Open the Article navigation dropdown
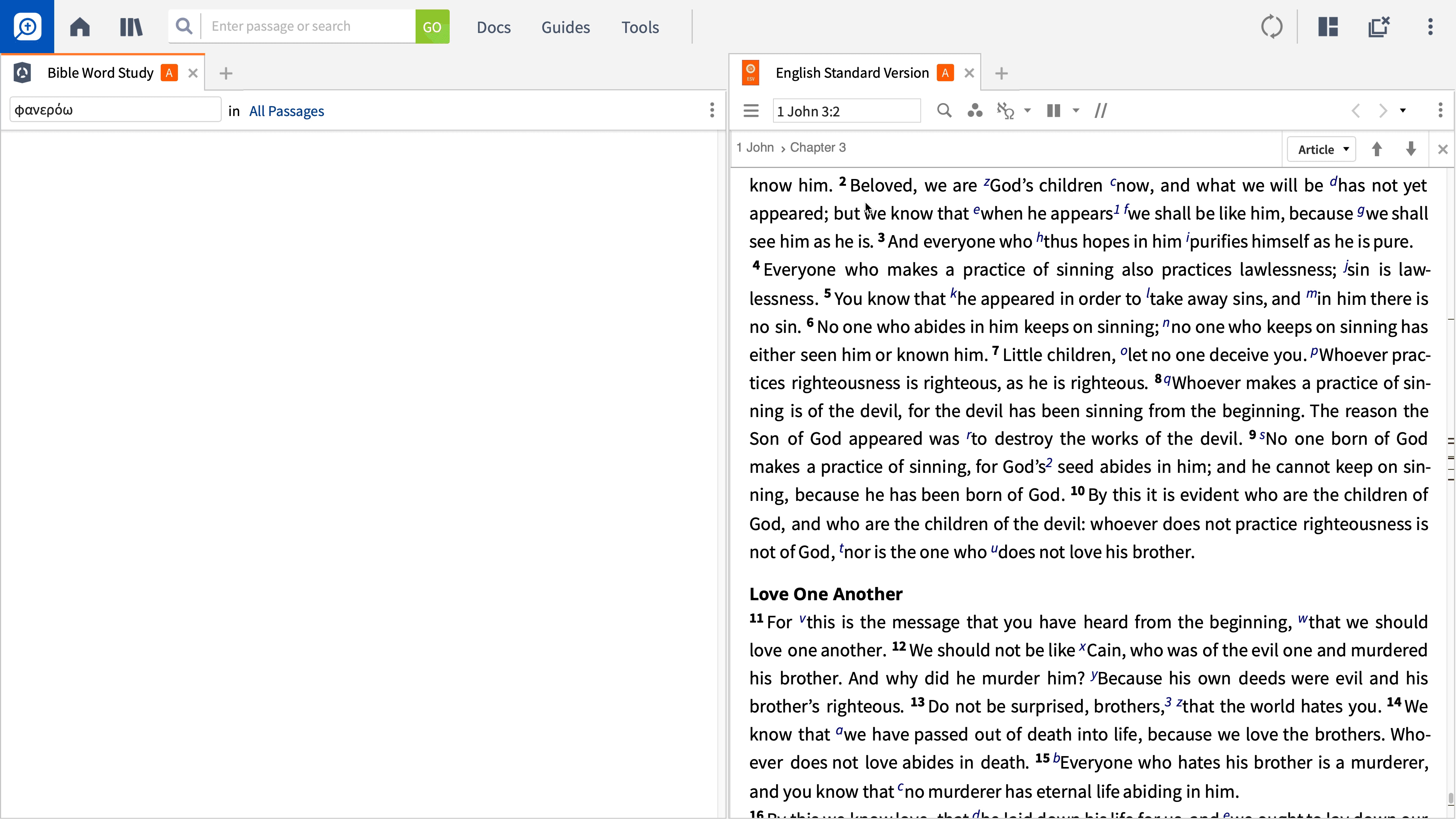 click(x=1321, y=150)
